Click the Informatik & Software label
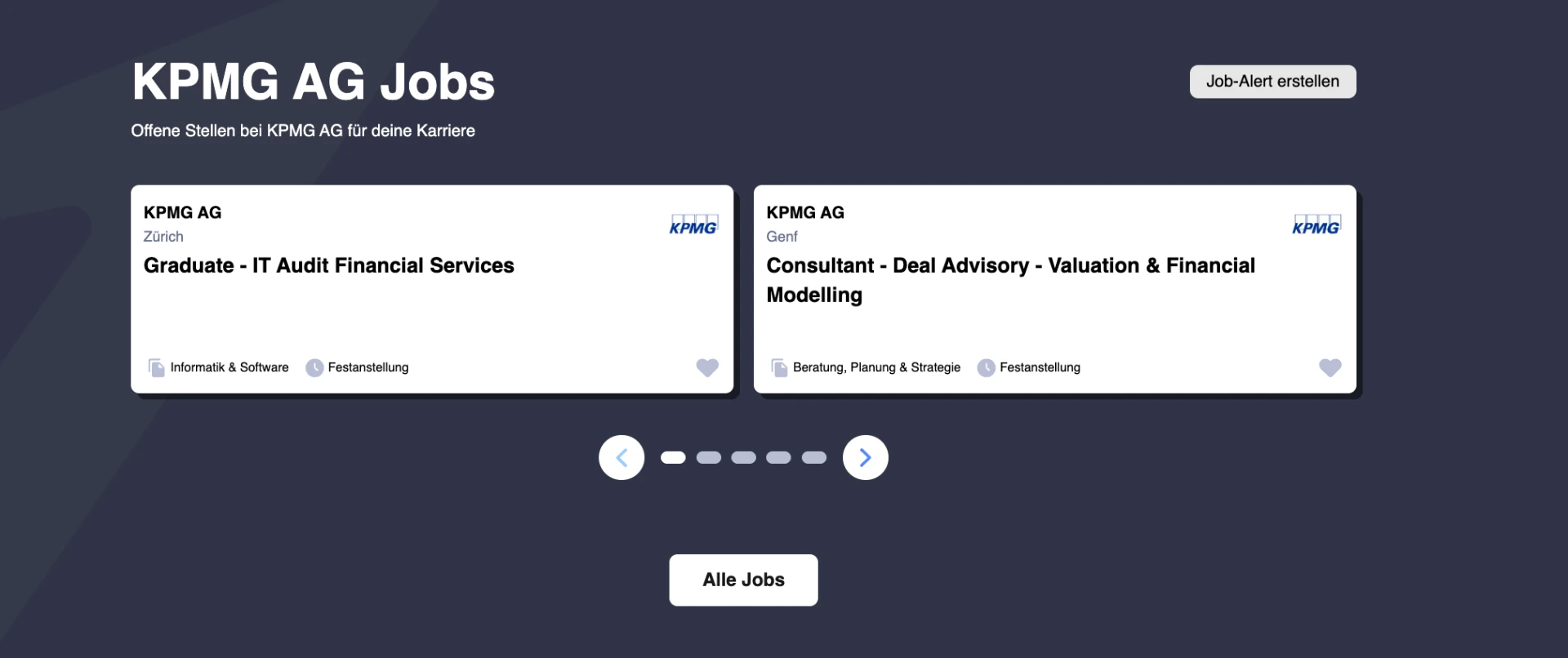Screen dimensions: 1568x658 pos(229,367)
